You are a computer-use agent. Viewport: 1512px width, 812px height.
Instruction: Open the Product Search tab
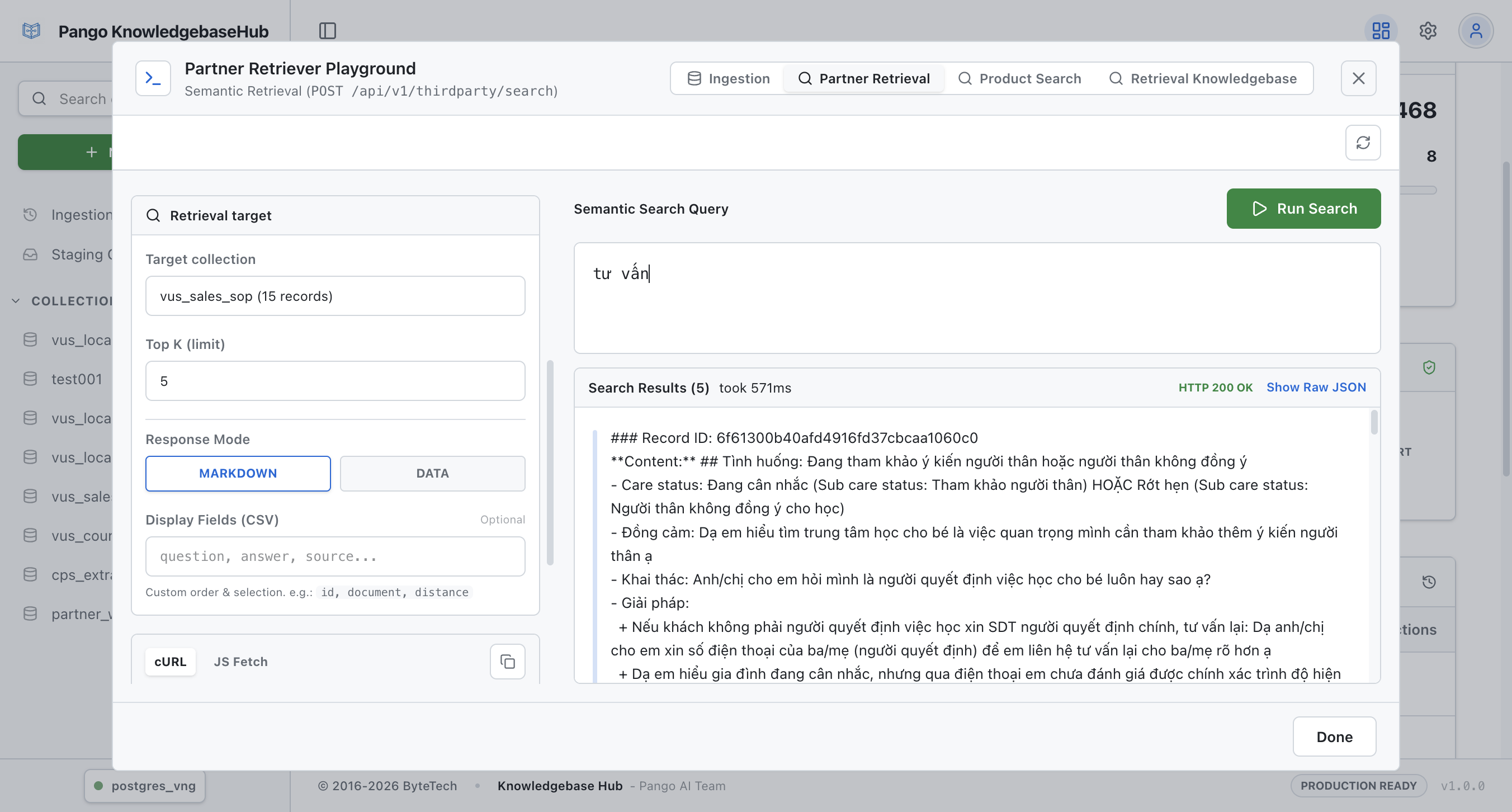tap(1019, 79)
